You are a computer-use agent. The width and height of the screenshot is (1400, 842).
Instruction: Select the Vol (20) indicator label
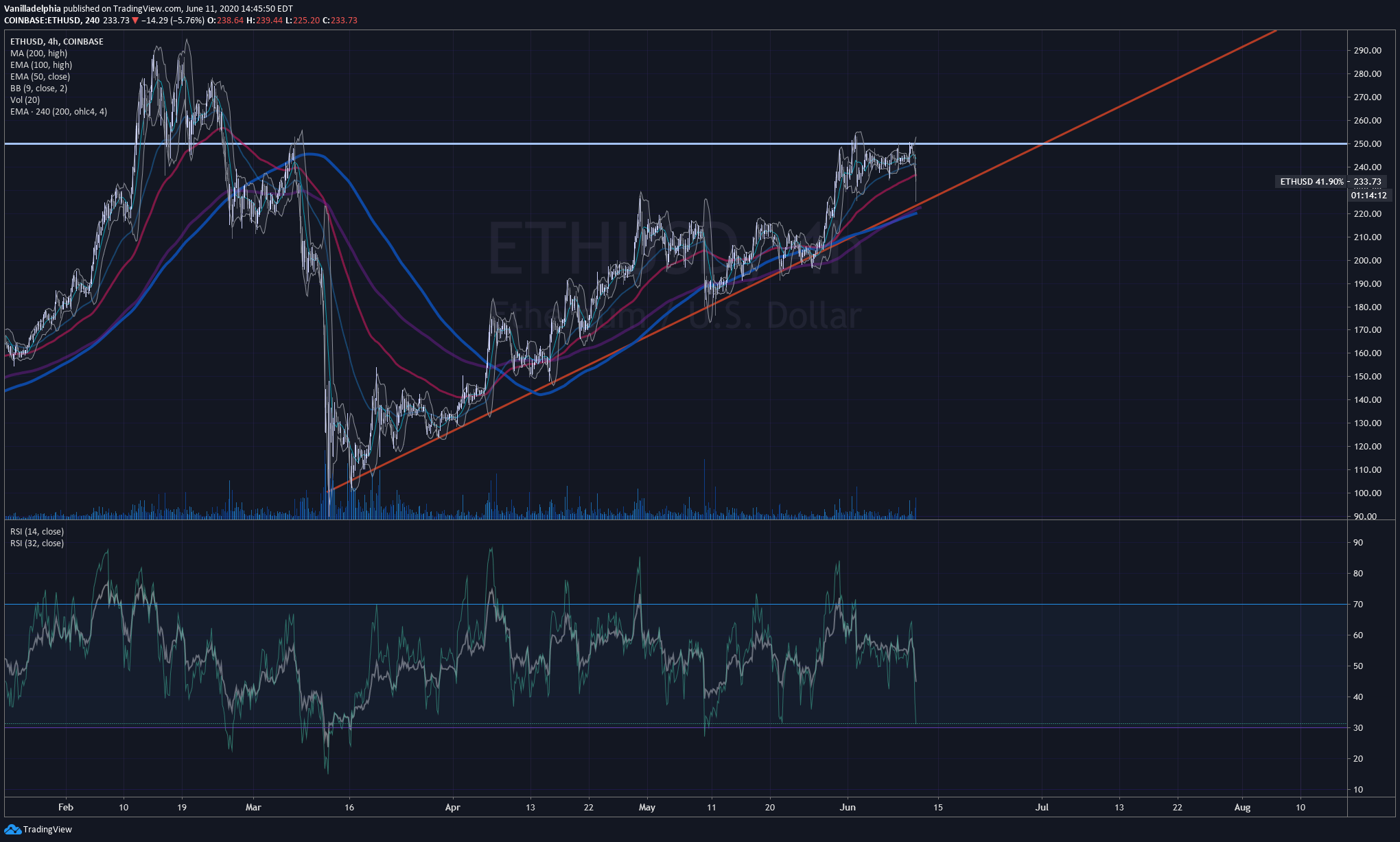(25, 100)
